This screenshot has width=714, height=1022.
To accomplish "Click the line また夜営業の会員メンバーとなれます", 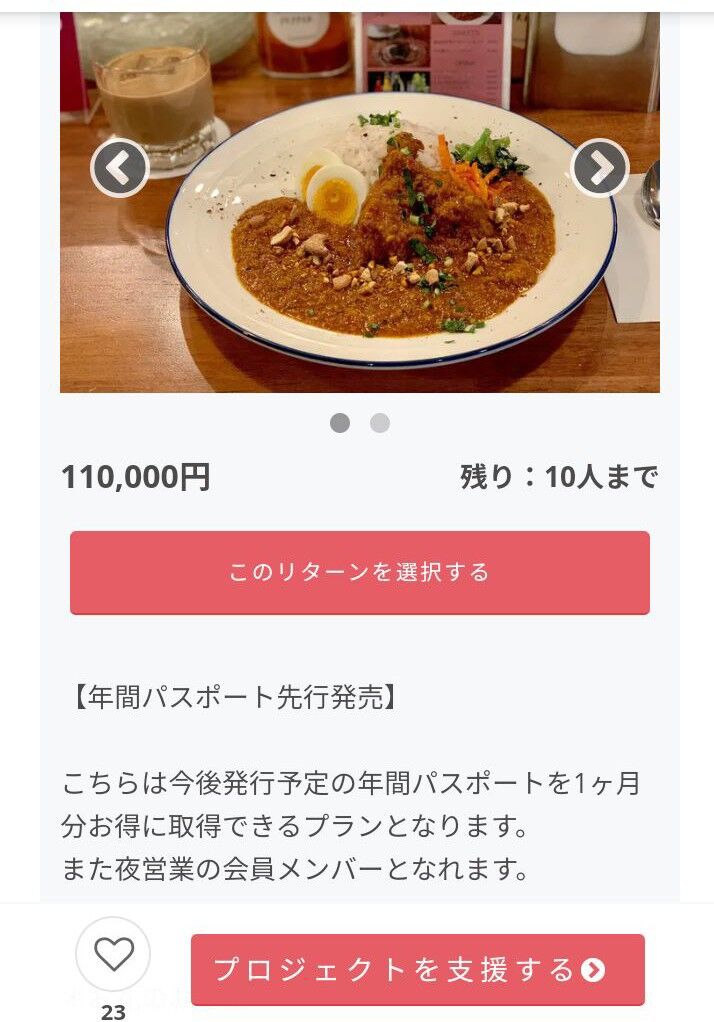I will (x=295, y=869).
